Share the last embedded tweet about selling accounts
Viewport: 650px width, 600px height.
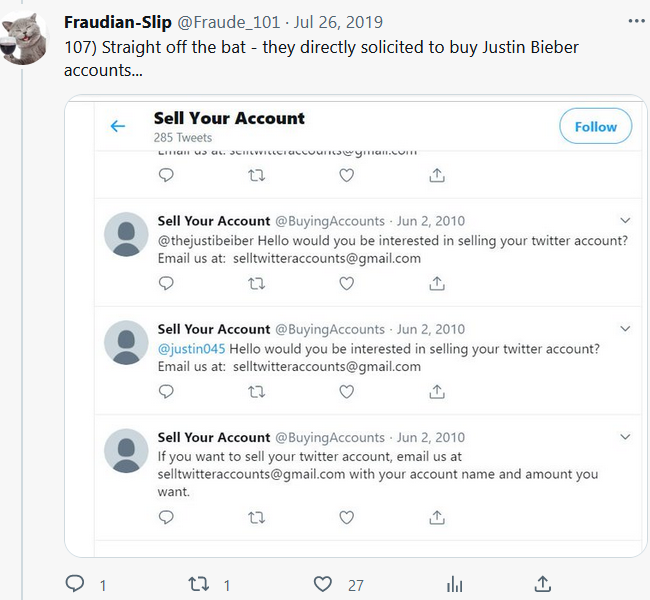(x=437, y=517)
